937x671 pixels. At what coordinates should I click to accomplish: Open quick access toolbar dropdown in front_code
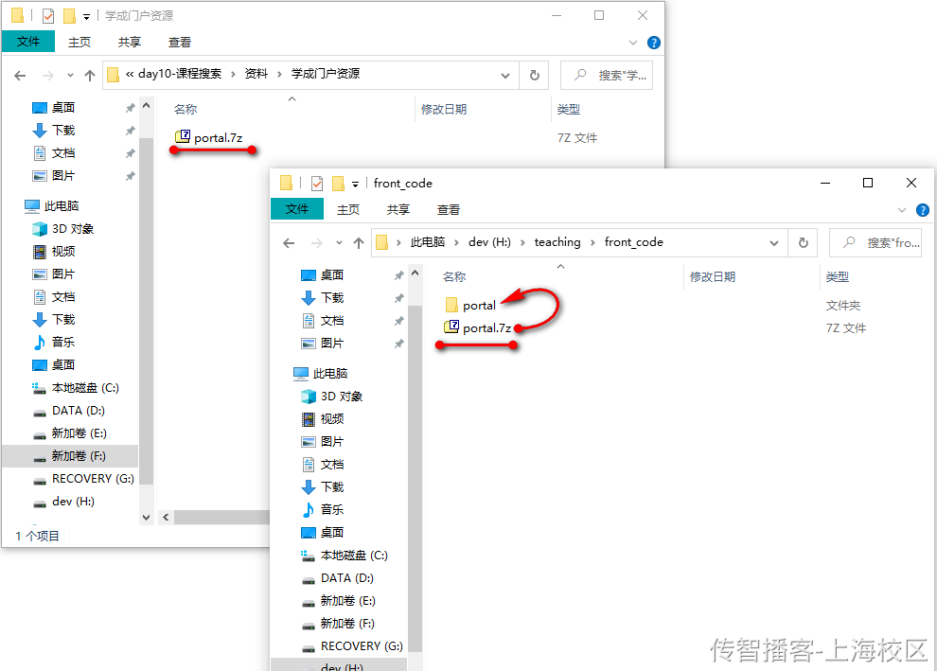(x=355, y=184)
